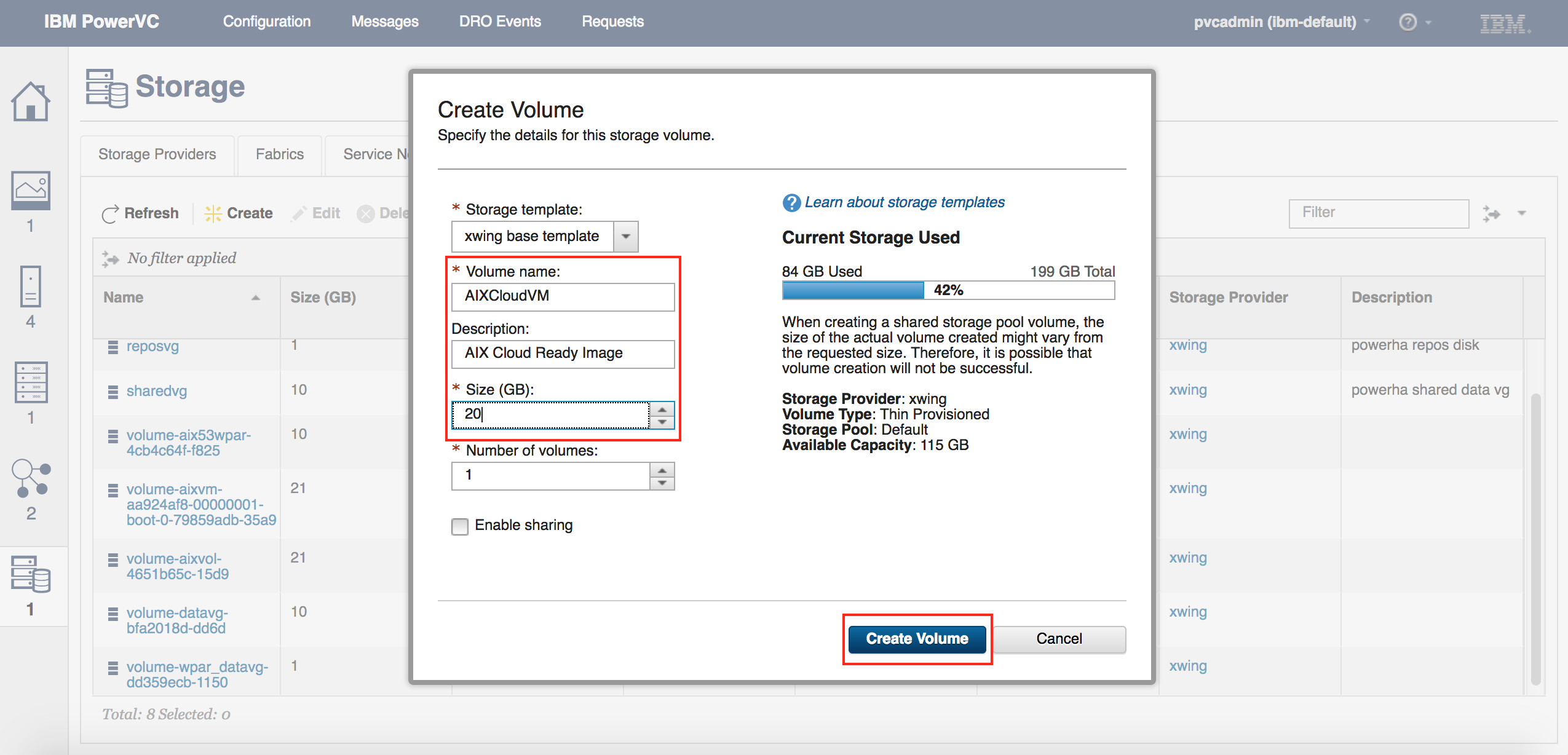The width and height of the screenshot is (1568, 755).
Task: Expand the filter options dropdown arrow
Action: pos(1522,213)
